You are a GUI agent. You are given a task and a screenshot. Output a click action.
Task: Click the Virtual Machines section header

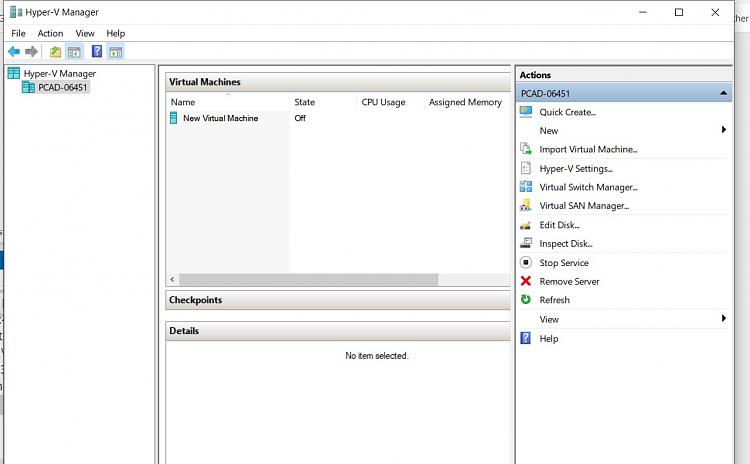[338, 82]
